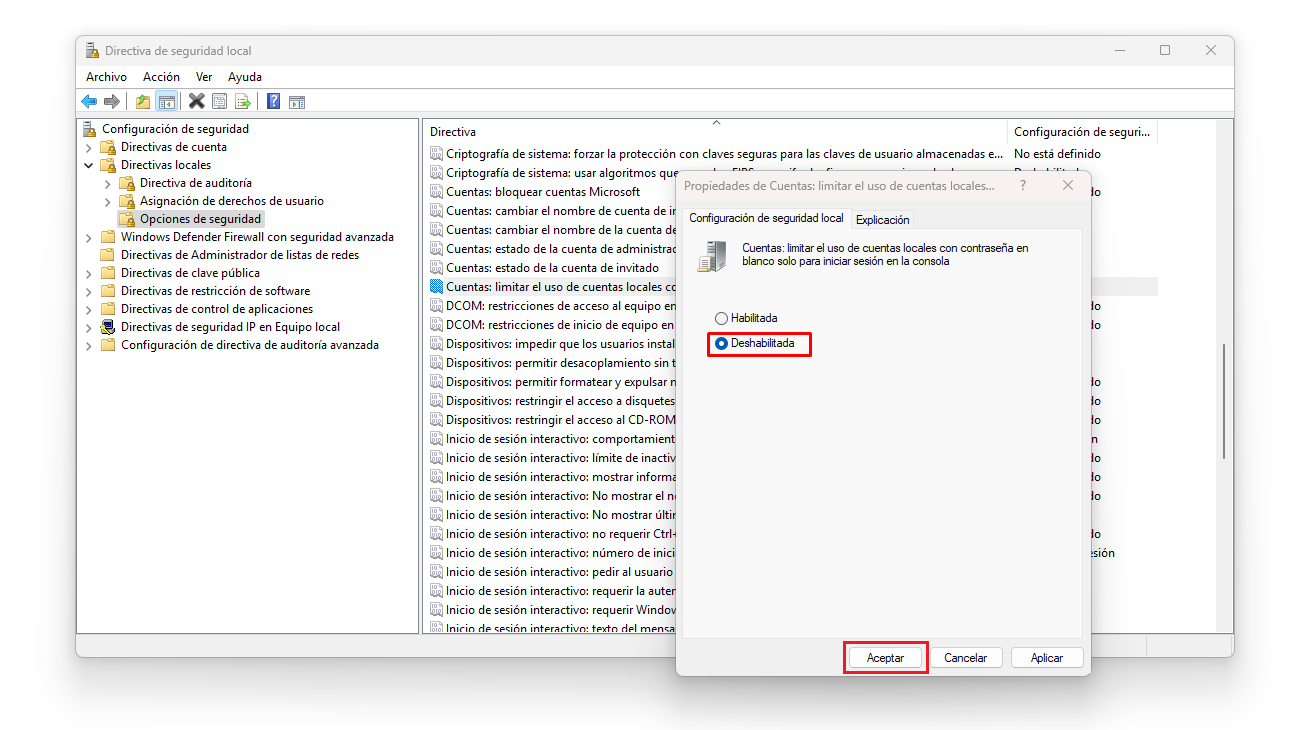Viewport: 1312px width, 730px height.
Task: Click the Local Security Policy title bar icon
Action: 92,50
